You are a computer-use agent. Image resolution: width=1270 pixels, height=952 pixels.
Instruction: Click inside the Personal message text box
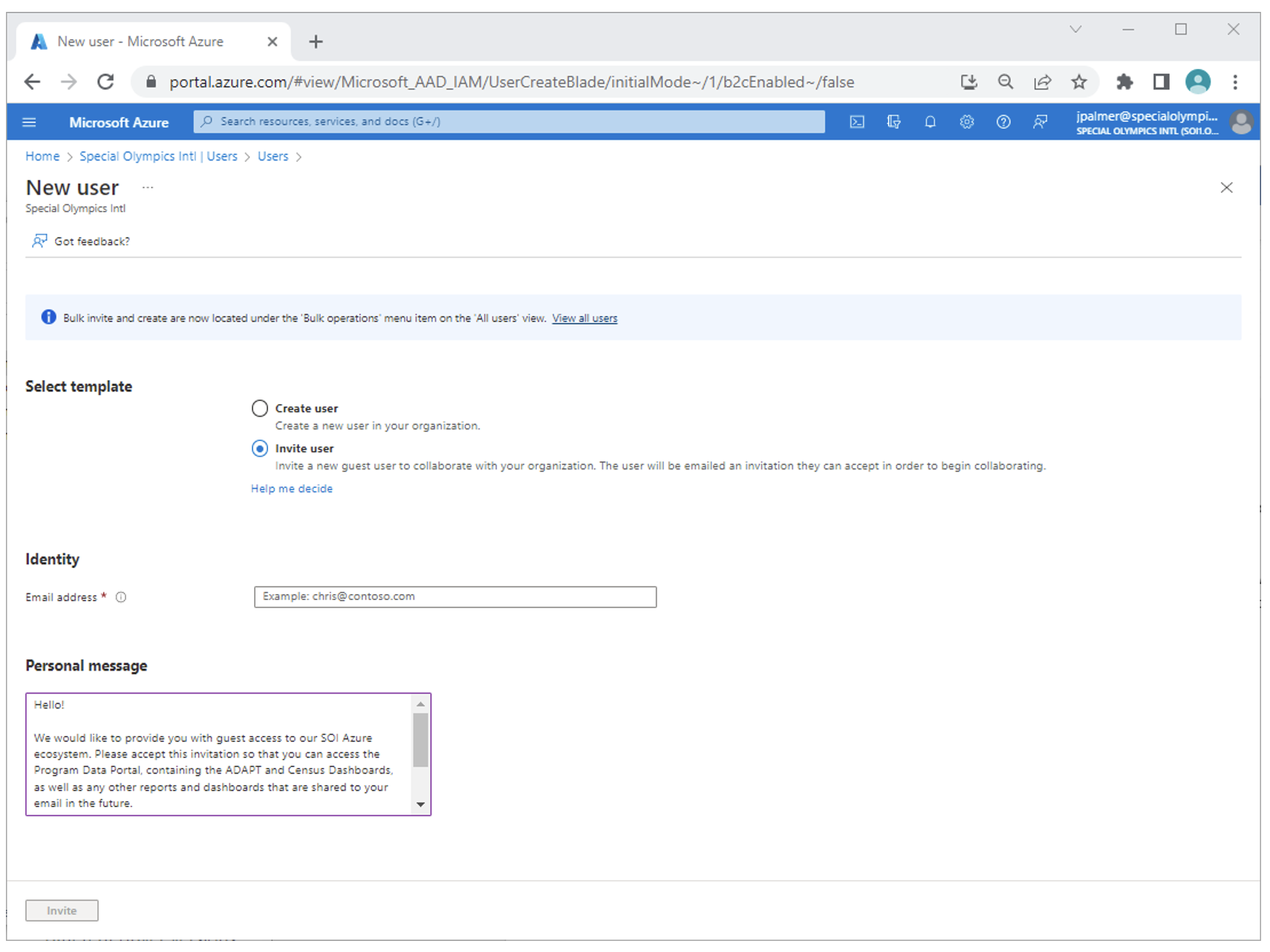[x=219, y=754]
